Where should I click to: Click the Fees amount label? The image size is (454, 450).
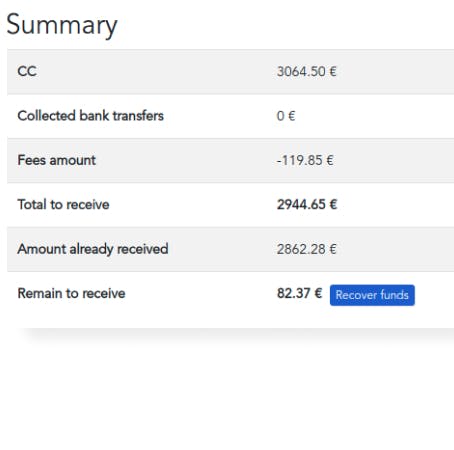[x=57, y=160]
